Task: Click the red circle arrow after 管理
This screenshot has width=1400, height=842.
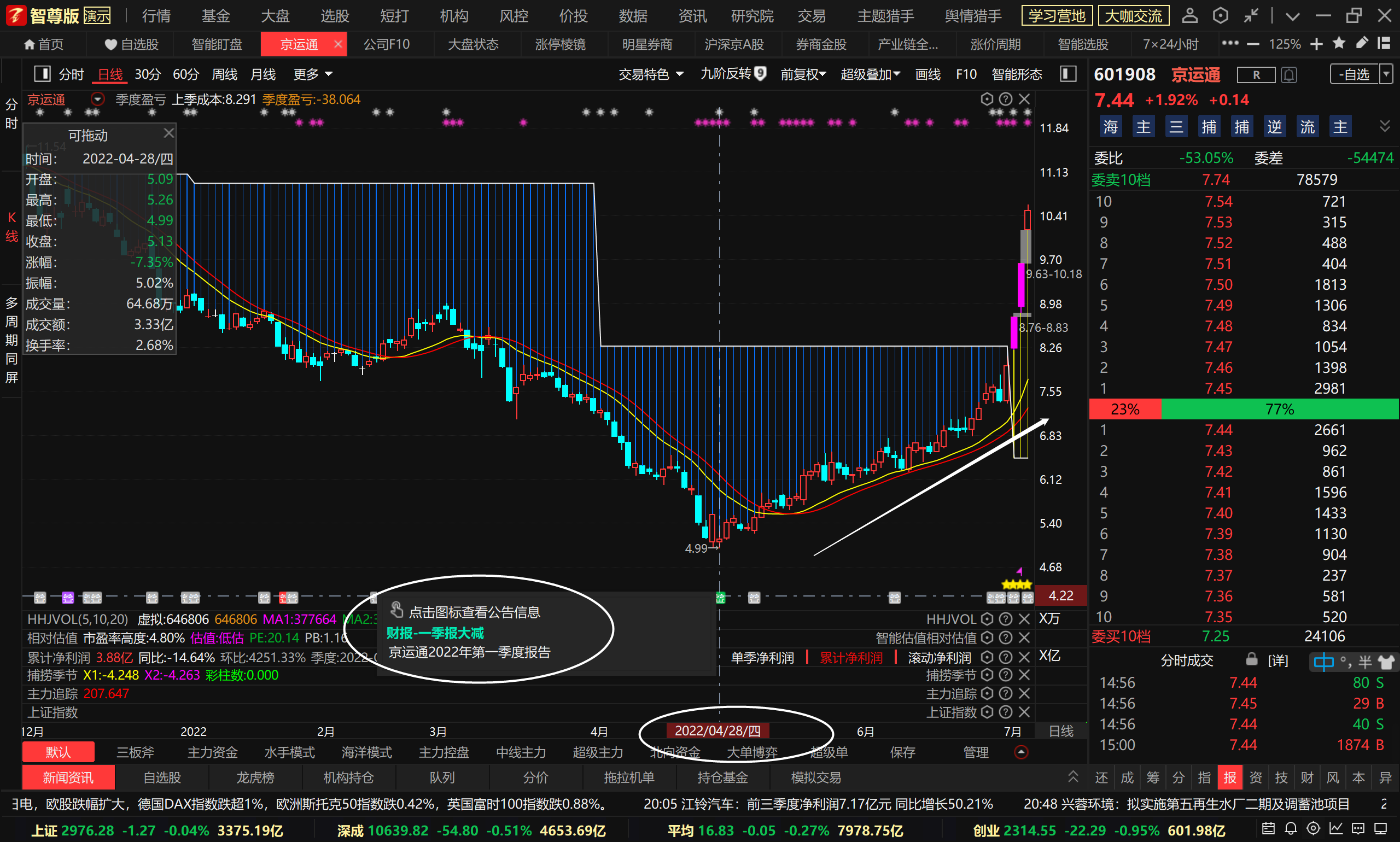Action: (x=1020, y=752)
